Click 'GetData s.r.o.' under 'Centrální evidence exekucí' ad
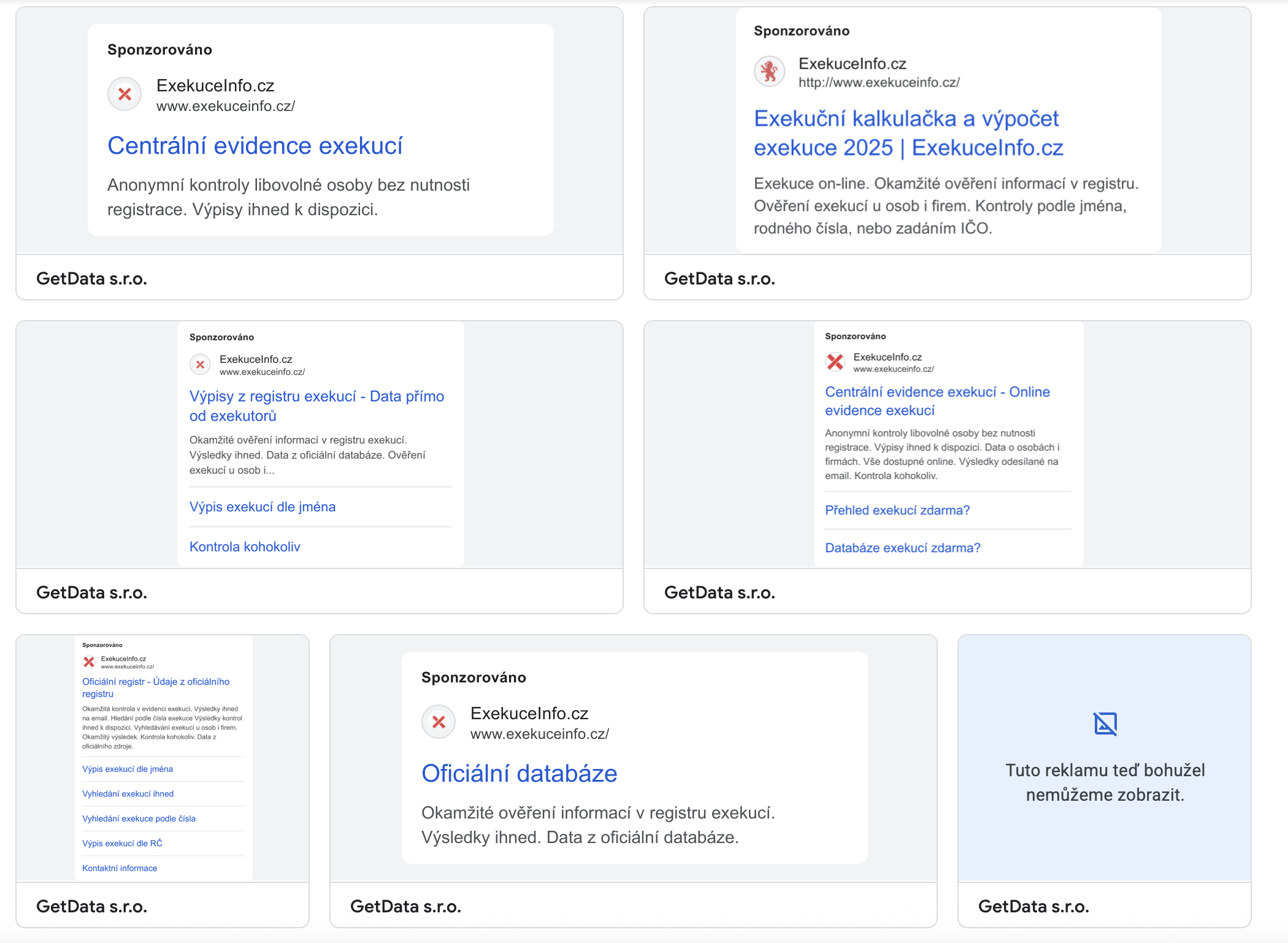Image resolution: width=1288 pixels, height=943 pixels. point(91,278)
